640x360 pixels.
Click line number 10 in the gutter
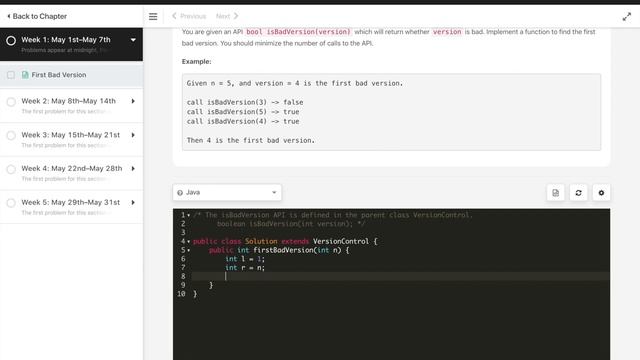(182, 294)
